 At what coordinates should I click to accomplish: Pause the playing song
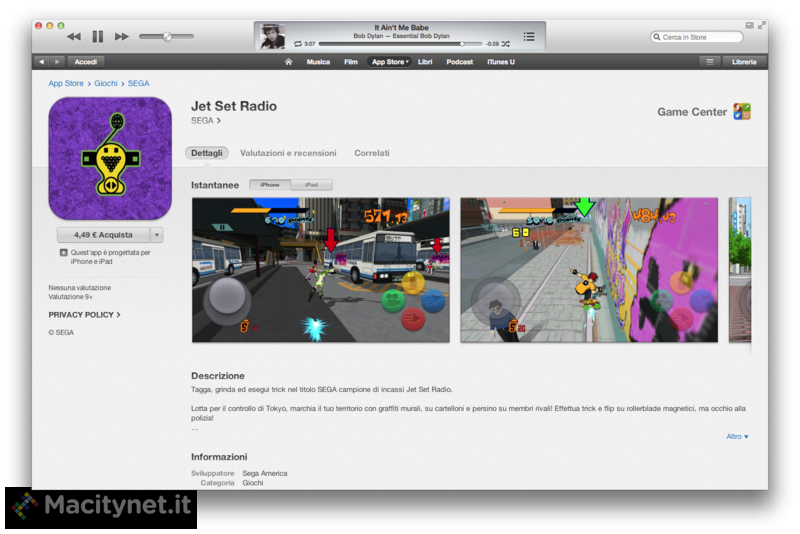(97, 37)
